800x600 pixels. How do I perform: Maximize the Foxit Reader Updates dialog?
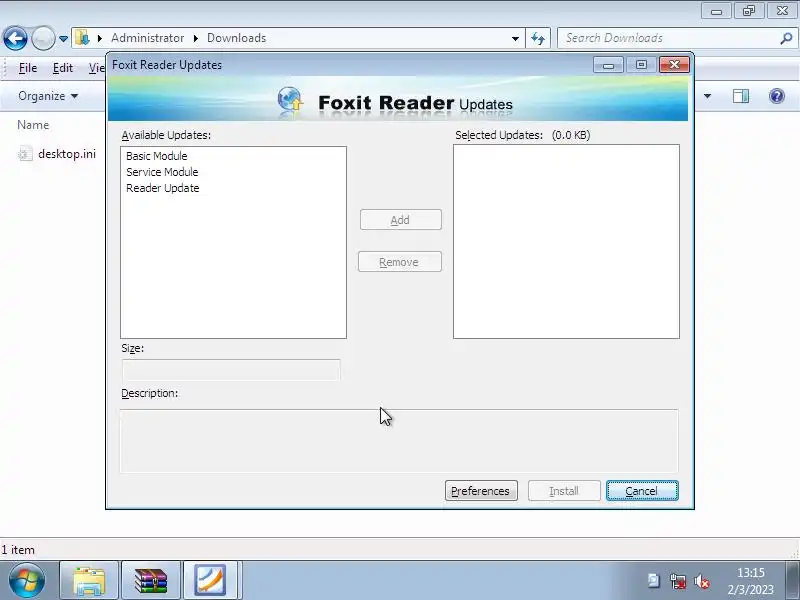coord(641,65)
